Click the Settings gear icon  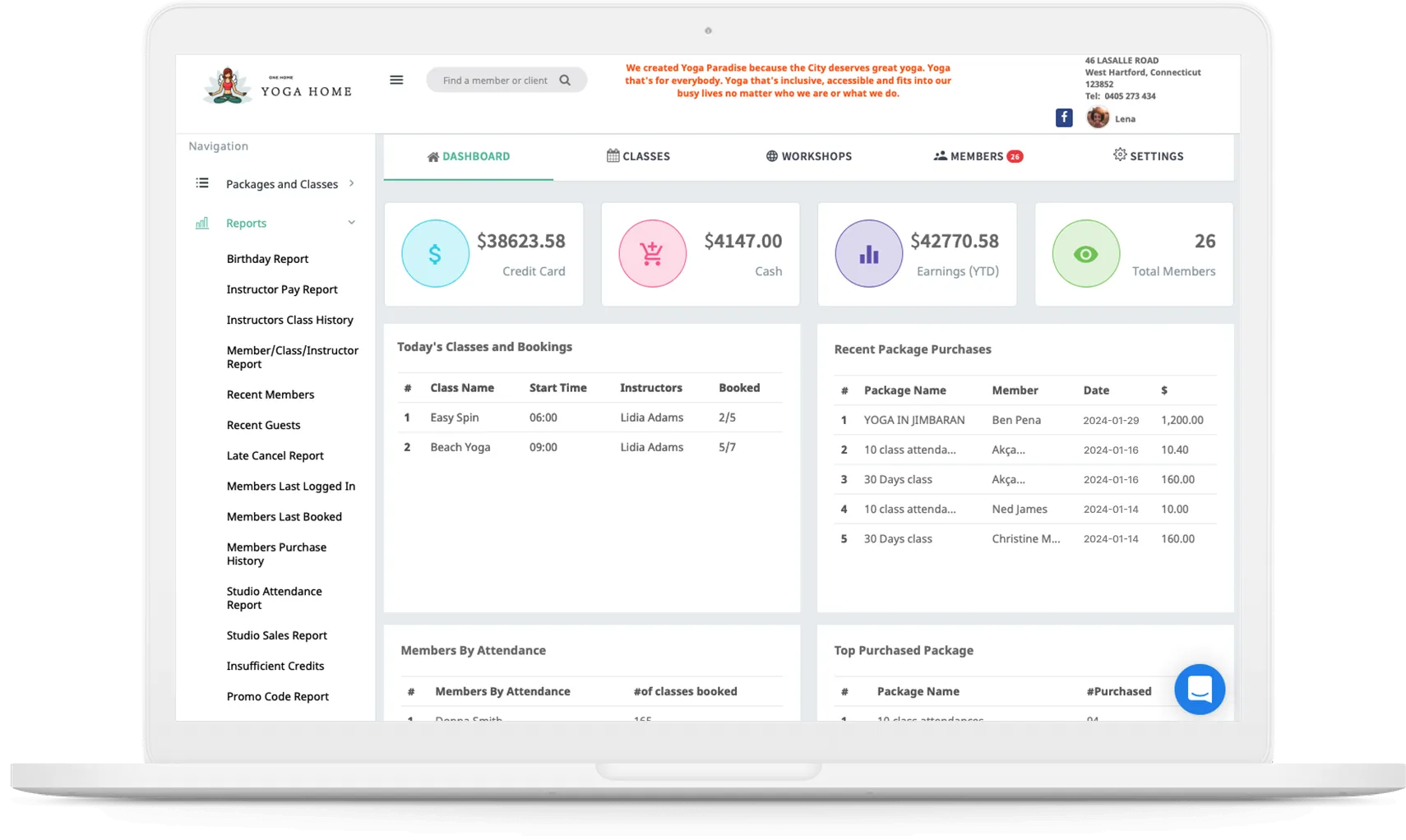[1119, 155]
